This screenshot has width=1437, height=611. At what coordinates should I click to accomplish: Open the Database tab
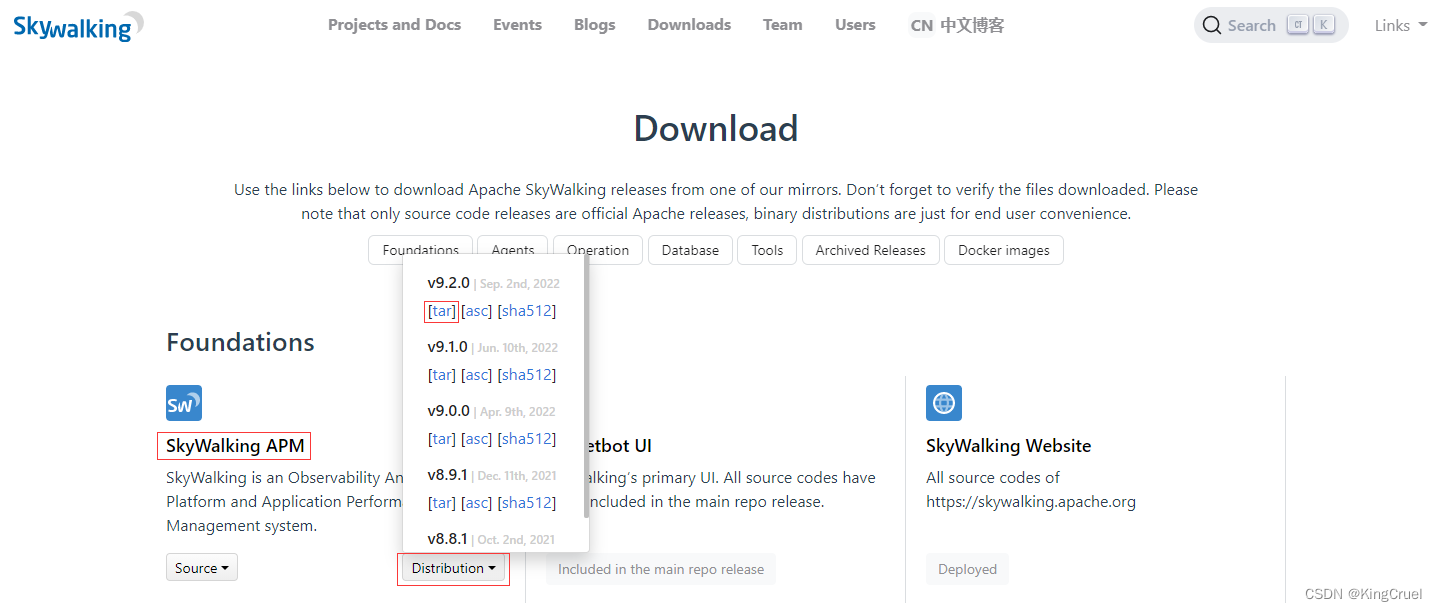(690, 250)
